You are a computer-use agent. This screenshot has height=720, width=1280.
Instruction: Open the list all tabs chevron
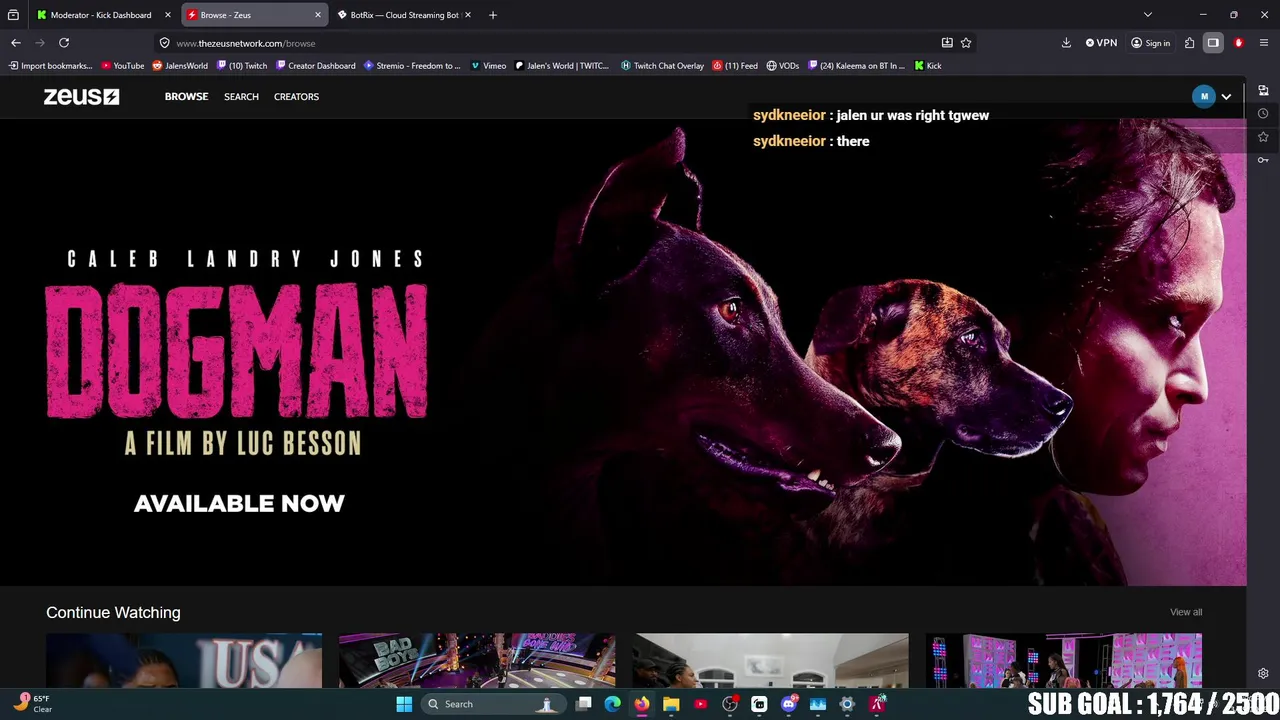1148,15
